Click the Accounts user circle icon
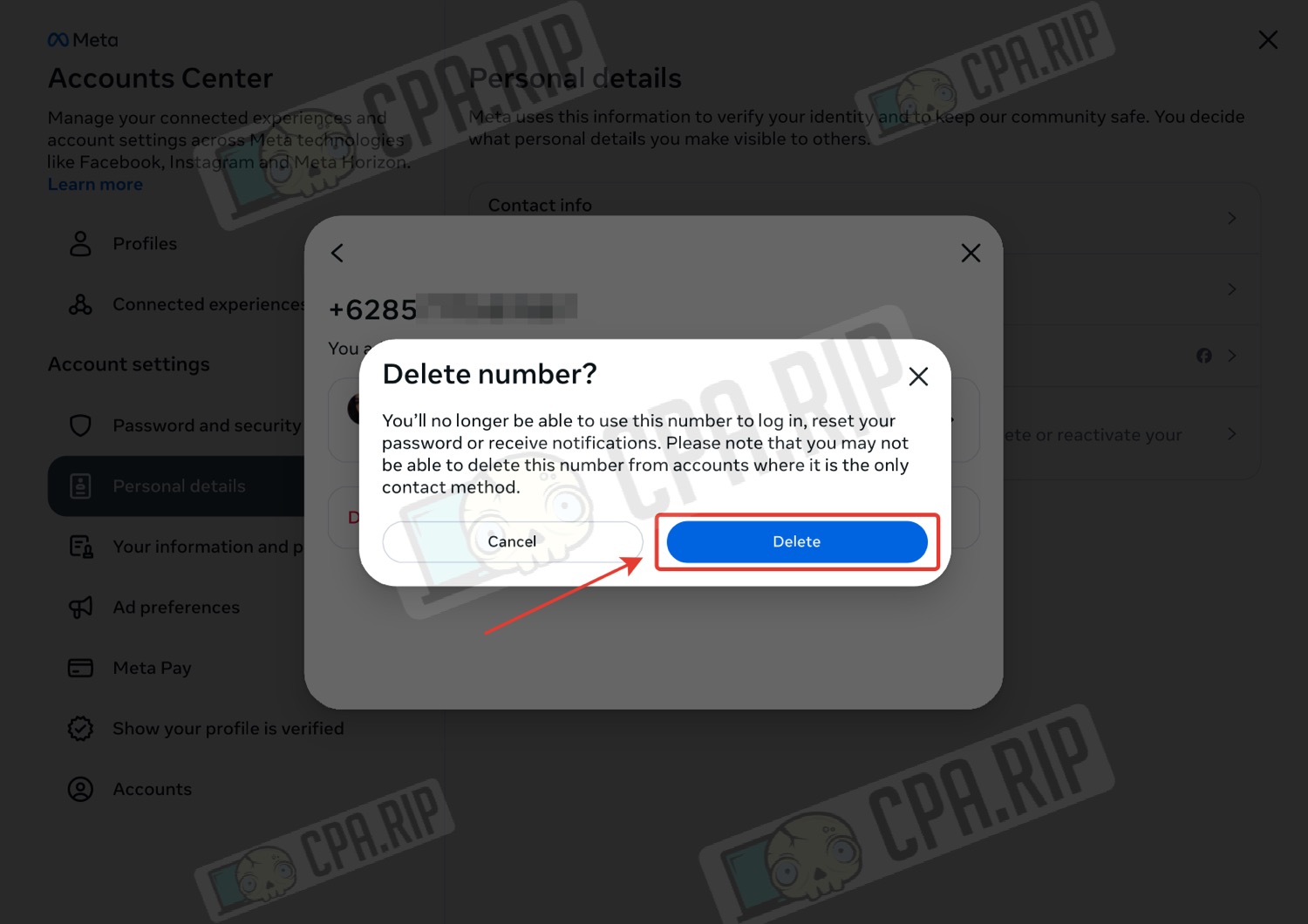The width and height of the screenshot is (1308, 924). tap(80, 789)
